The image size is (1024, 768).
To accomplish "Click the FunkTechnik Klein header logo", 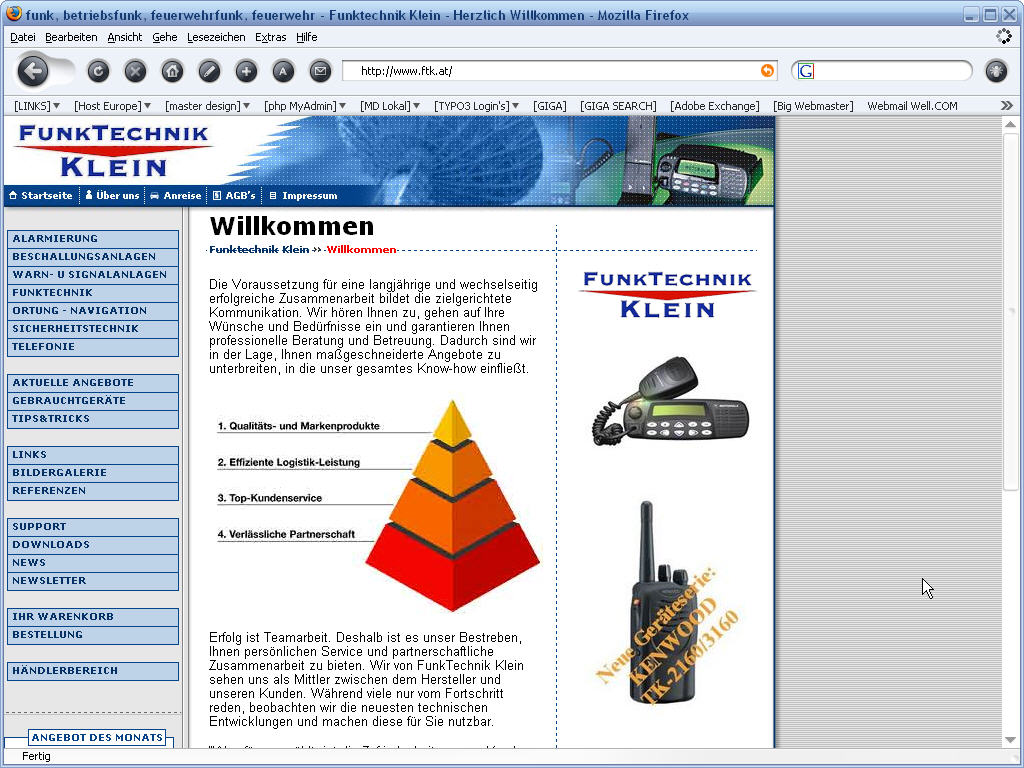I will point(114,152).
